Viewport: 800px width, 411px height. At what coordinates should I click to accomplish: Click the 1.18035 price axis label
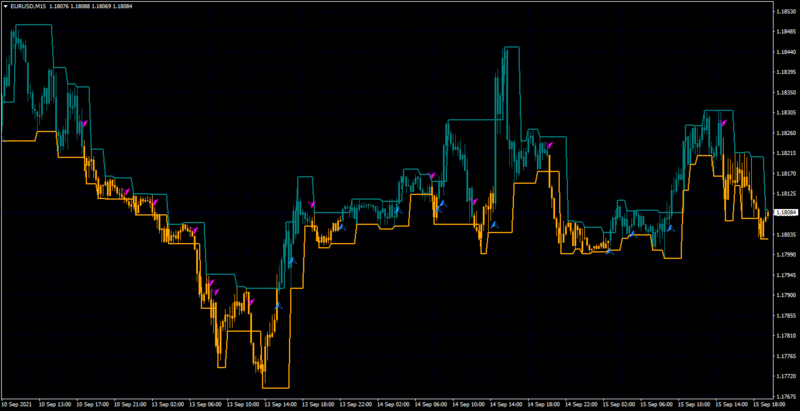786,235
